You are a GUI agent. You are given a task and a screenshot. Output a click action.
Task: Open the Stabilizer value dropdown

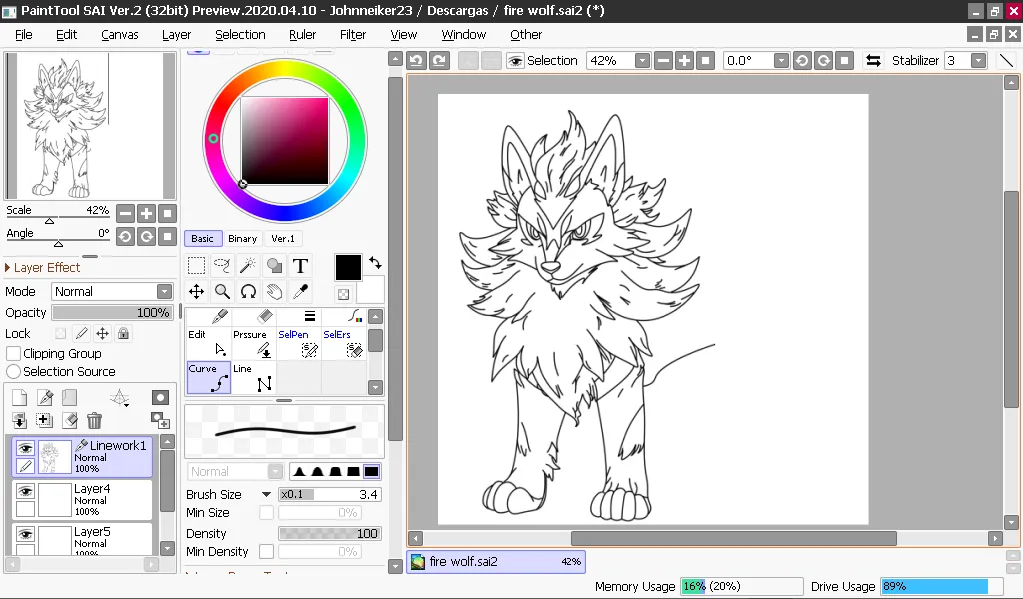pyautogui.click(x=978, y=61)
